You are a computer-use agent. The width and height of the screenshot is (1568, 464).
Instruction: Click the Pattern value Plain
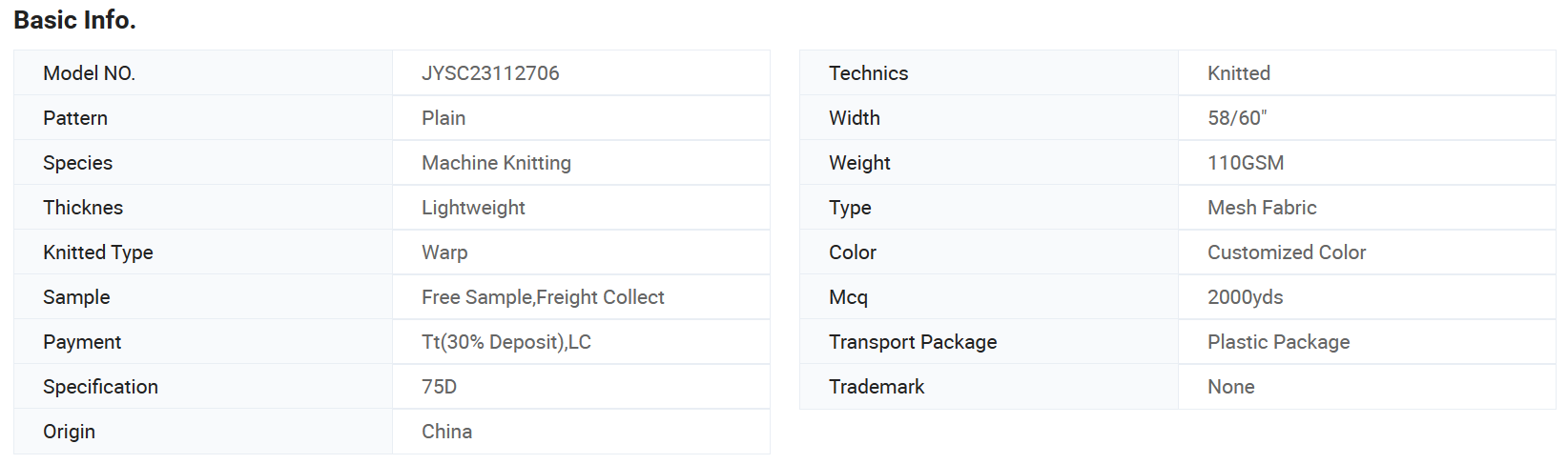tap(444, 118)
